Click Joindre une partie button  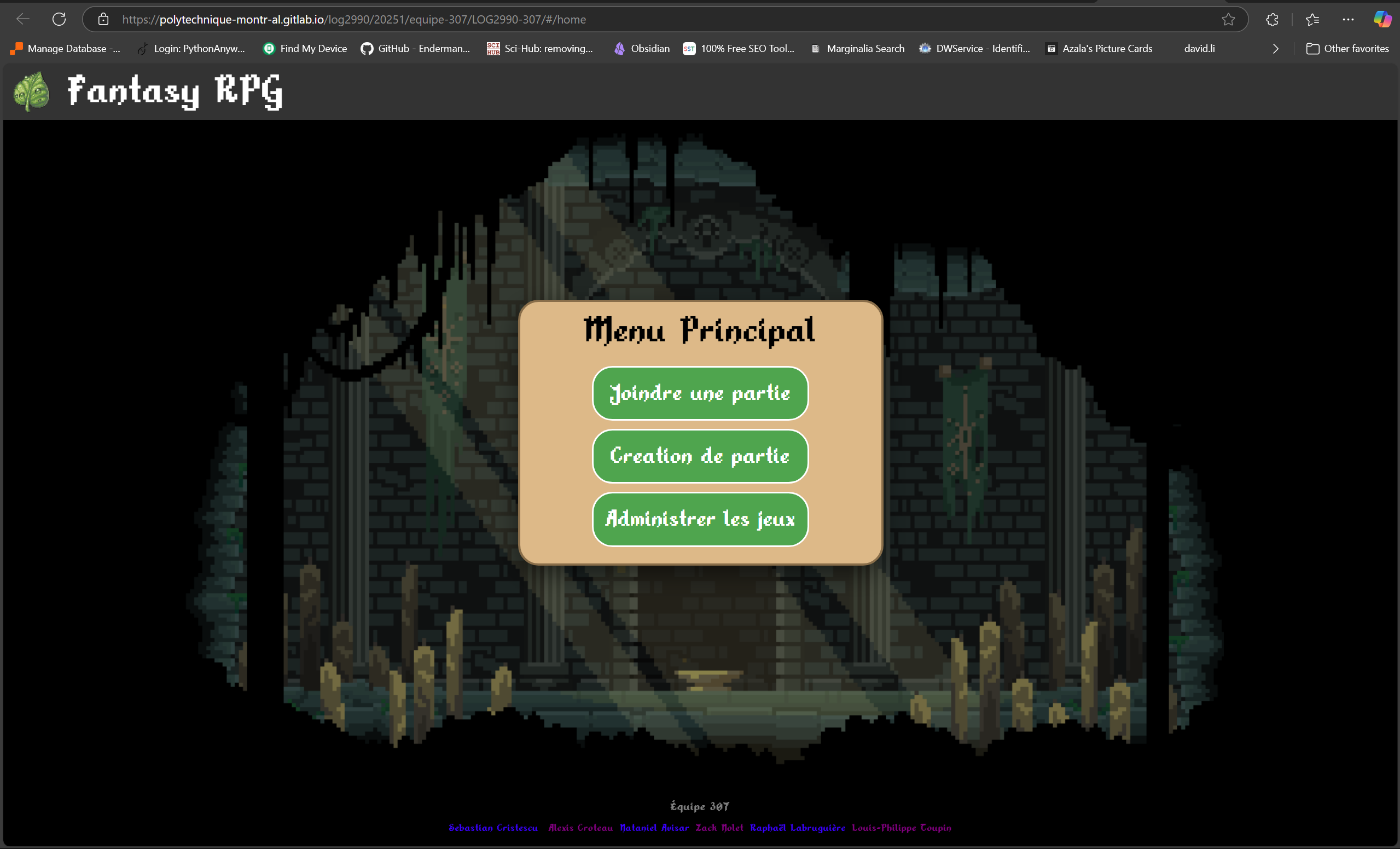coord(699,393)
